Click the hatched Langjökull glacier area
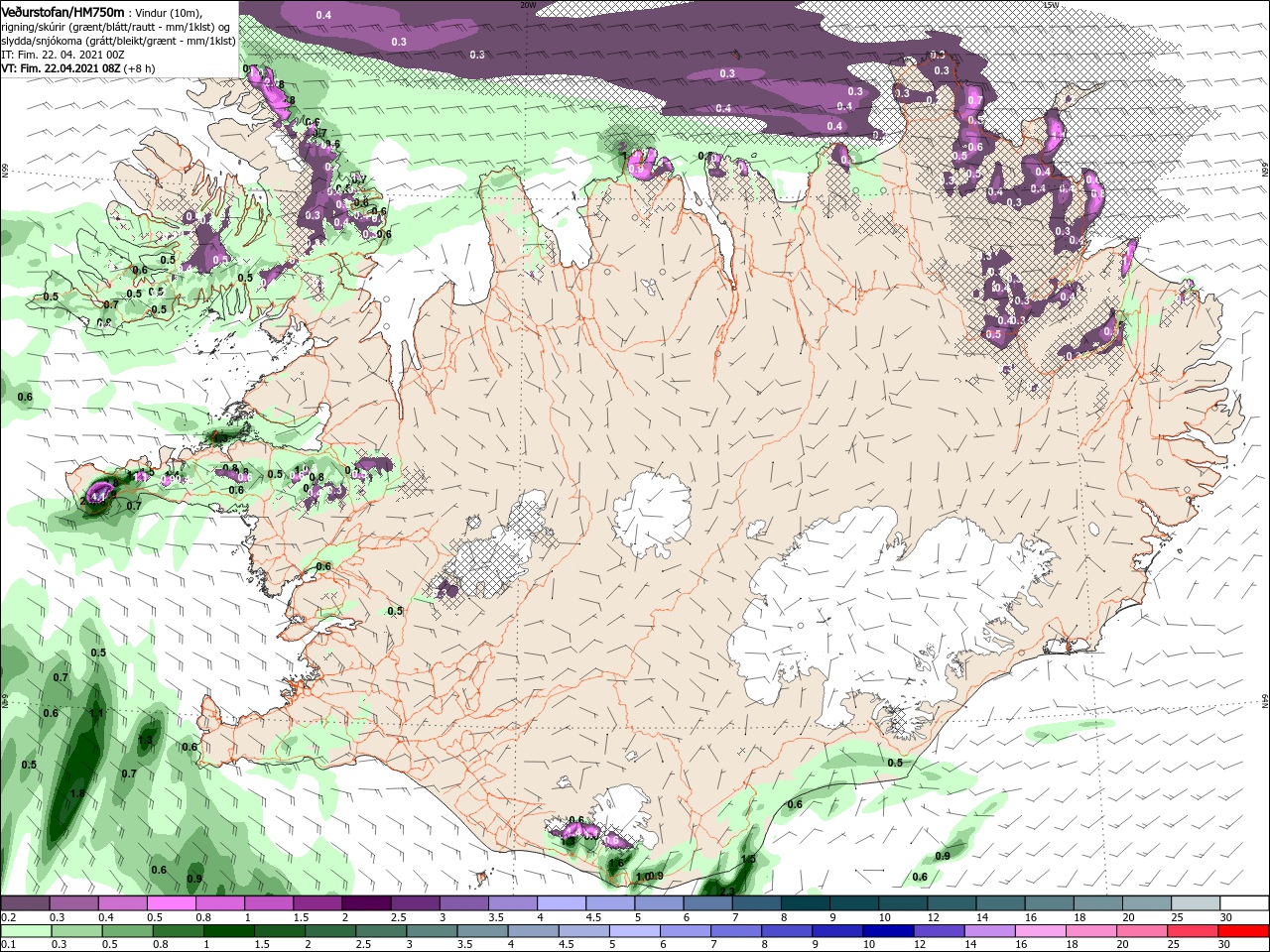1270x952 pixels. [x=496, y=555]
